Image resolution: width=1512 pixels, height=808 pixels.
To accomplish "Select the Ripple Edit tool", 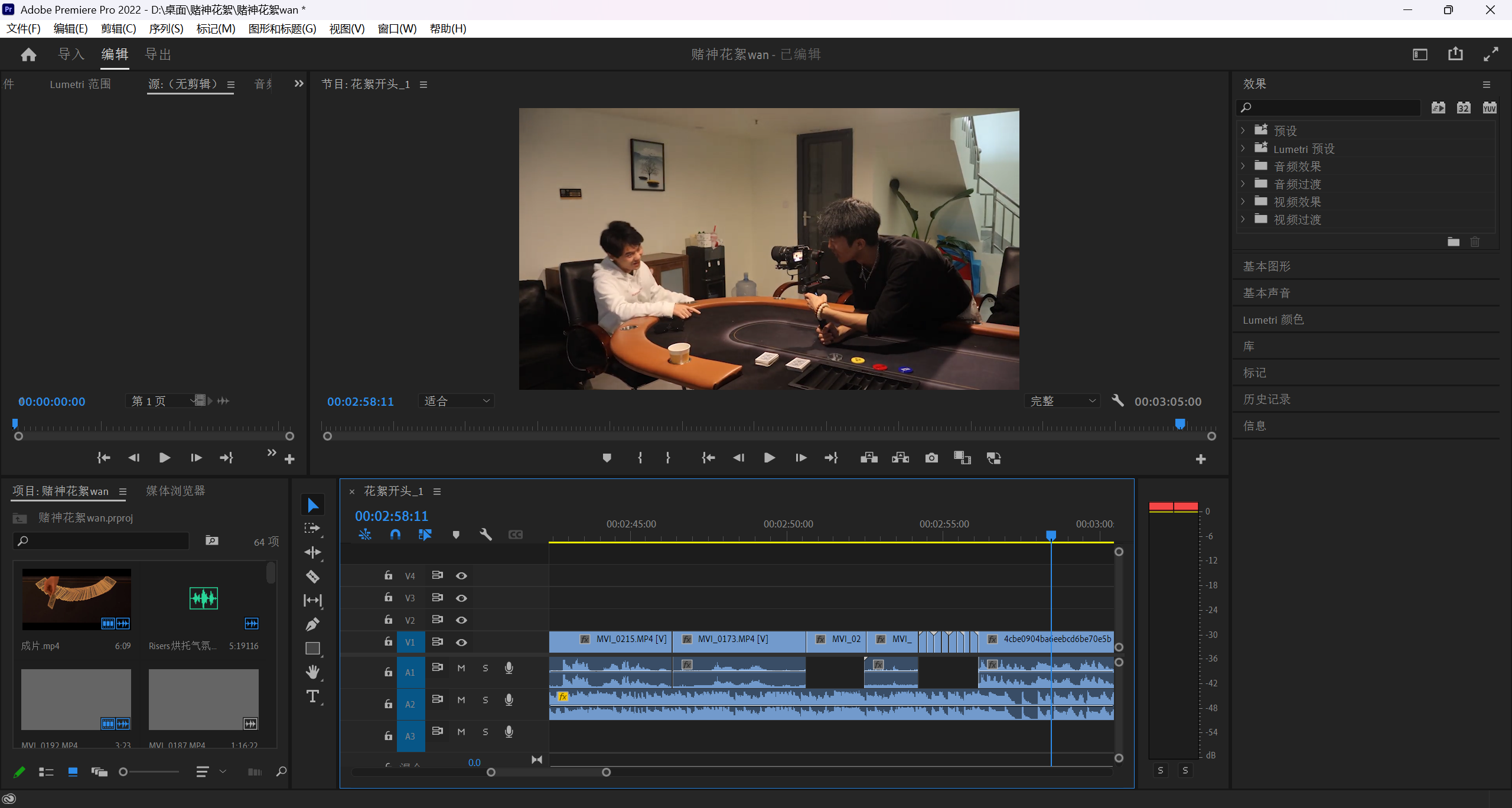I will [x=312, y=552].
